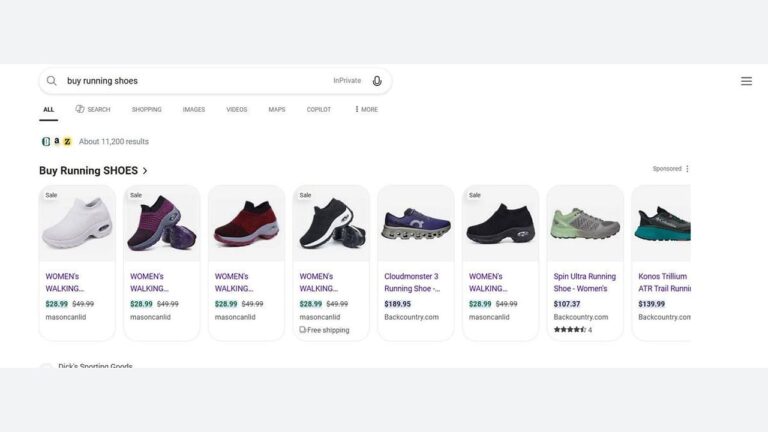This screenshot has width=768, height=432.
Task: Switch to the IMAGES tab
Action: pos(194,109)
